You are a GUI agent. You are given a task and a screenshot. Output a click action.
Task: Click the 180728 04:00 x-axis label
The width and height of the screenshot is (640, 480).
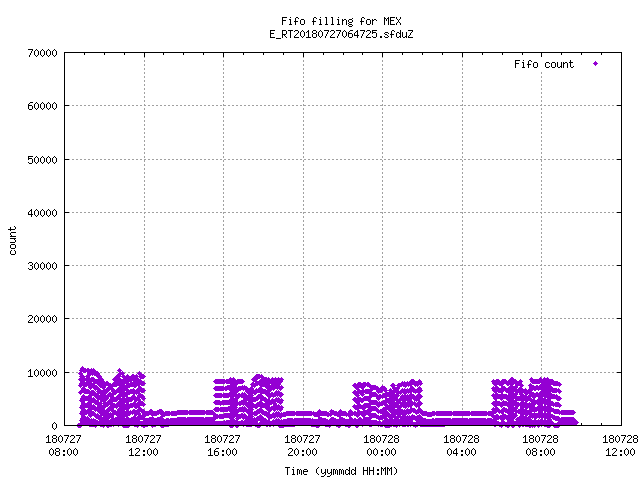pyautogui.click(x=461, y=446)
